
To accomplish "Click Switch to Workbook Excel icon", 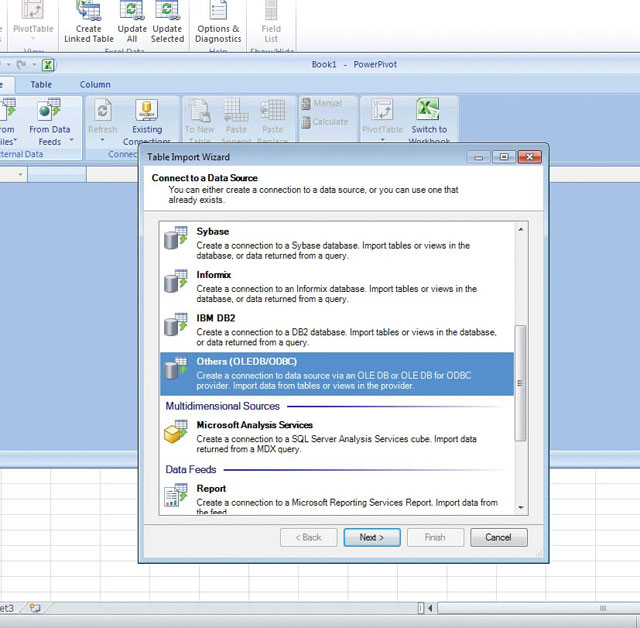I will [x=428, y=112].
